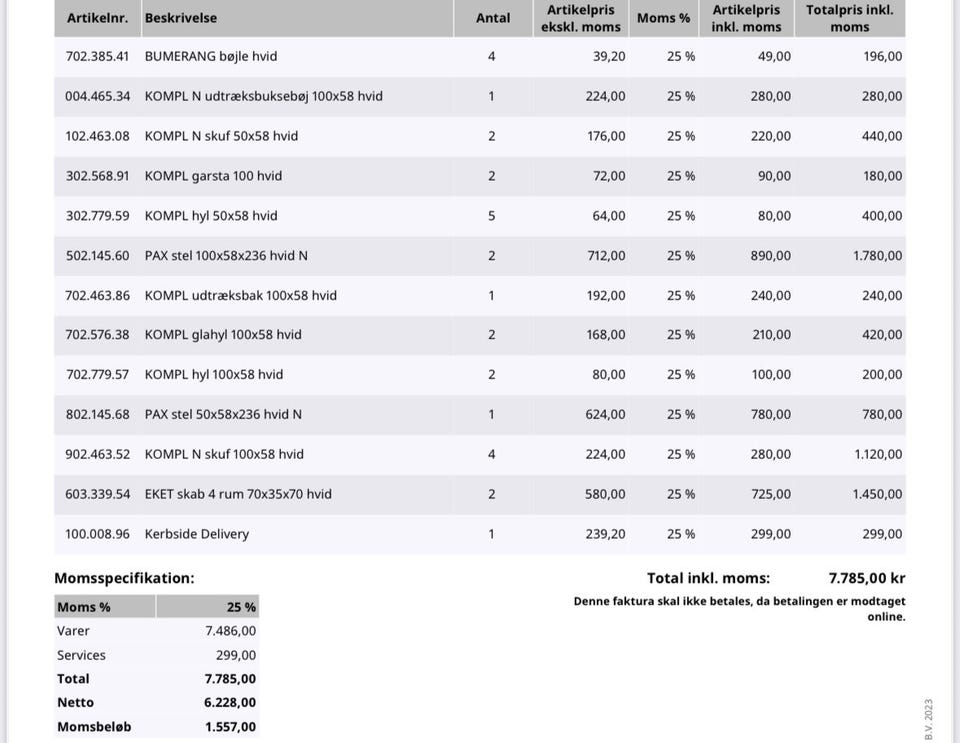
Task: Click the Momsspecifikation heading
Action: (124, 578)
